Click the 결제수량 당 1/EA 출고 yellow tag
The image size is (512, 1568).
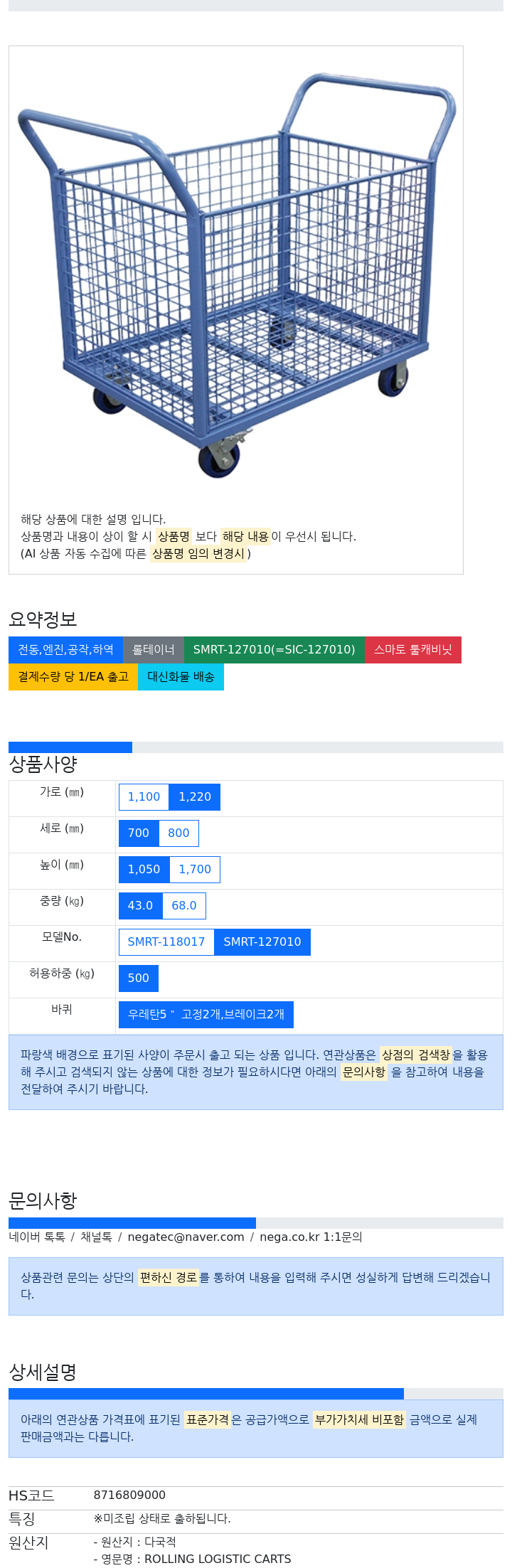click(73, 677)
